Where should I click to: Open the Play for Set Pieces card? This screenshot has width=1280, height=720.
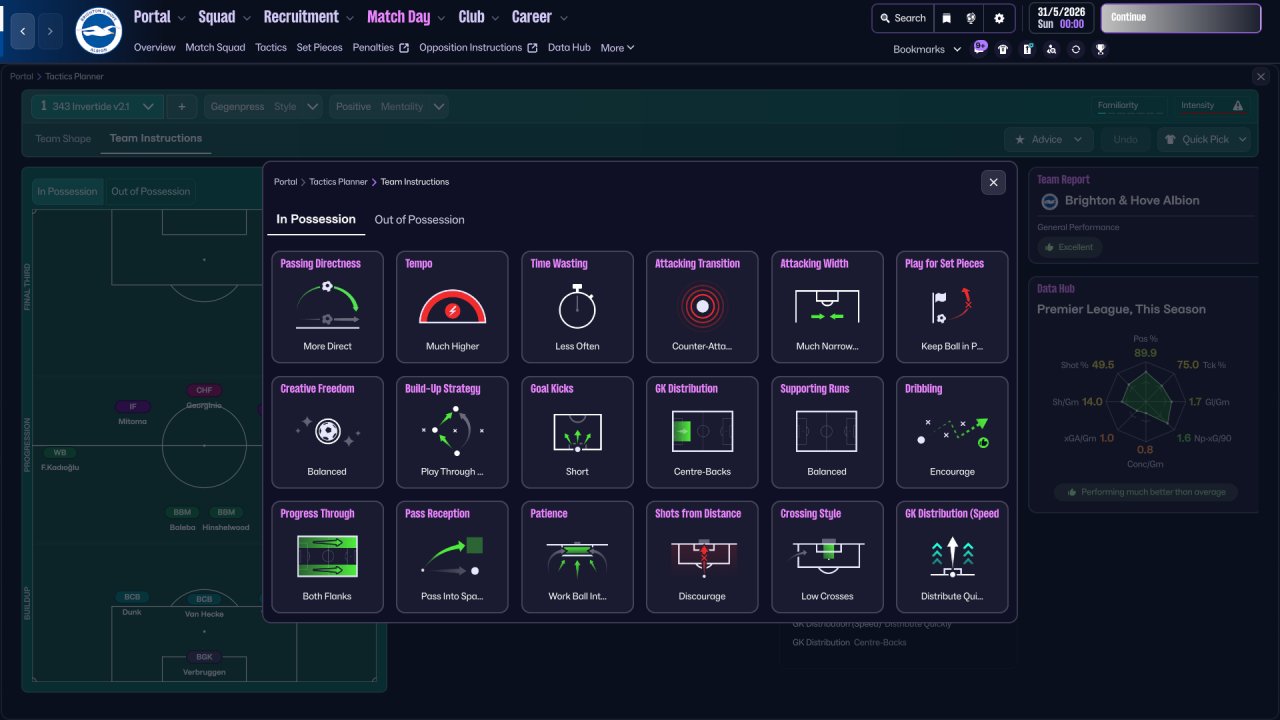tap(952, 307)
